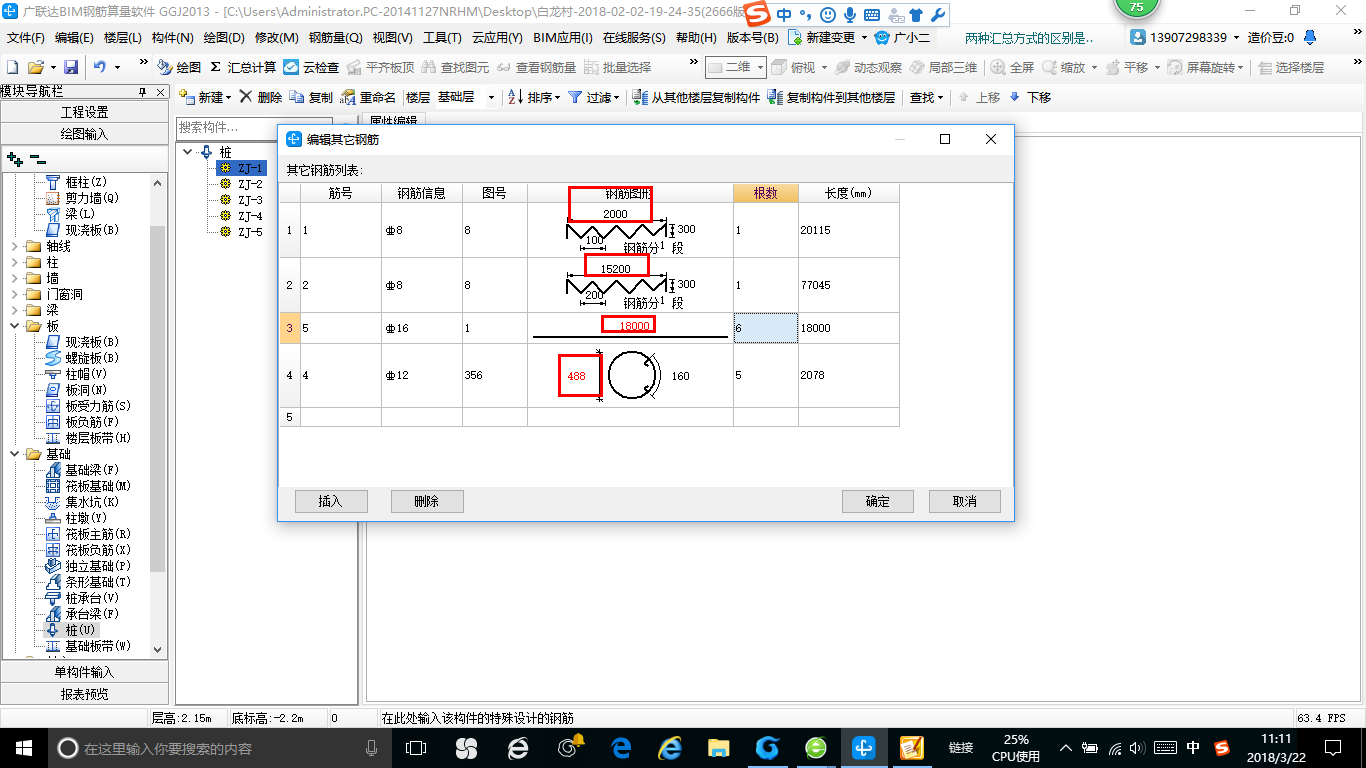Select pile component ZJ-5
The height and width of the screenshot is (768, 1366).
pos(250,232)
